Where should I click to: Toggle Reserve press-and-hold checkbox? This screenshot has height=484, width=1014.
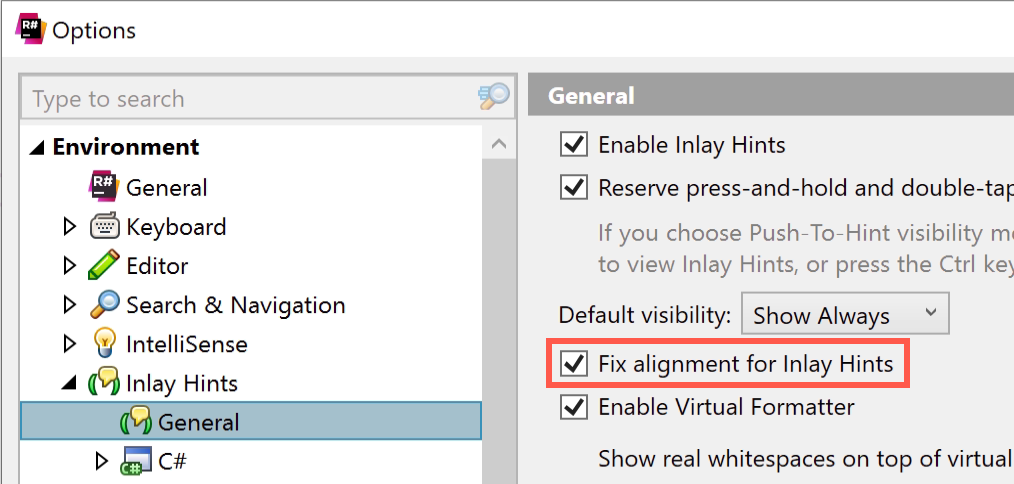click(574, 188)
